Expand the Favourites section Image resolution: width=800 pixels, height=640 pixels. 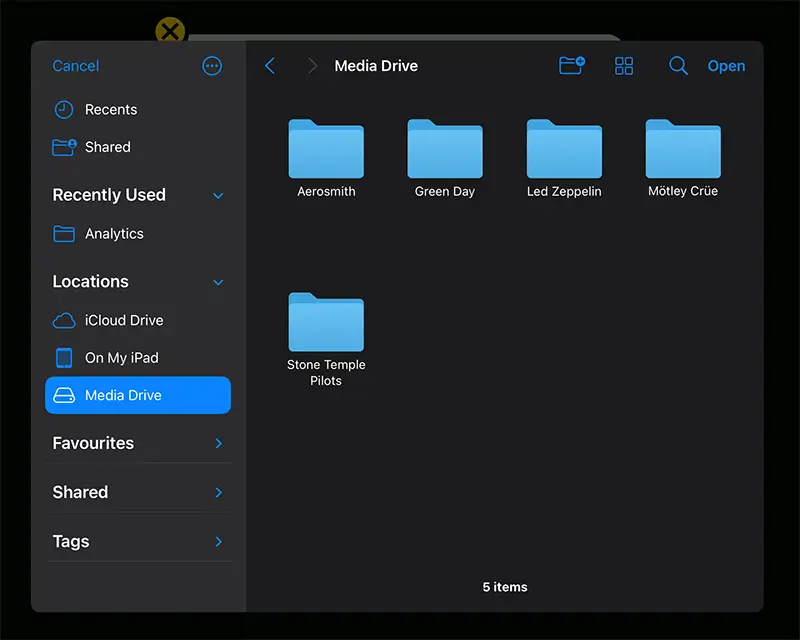point(218,444)
